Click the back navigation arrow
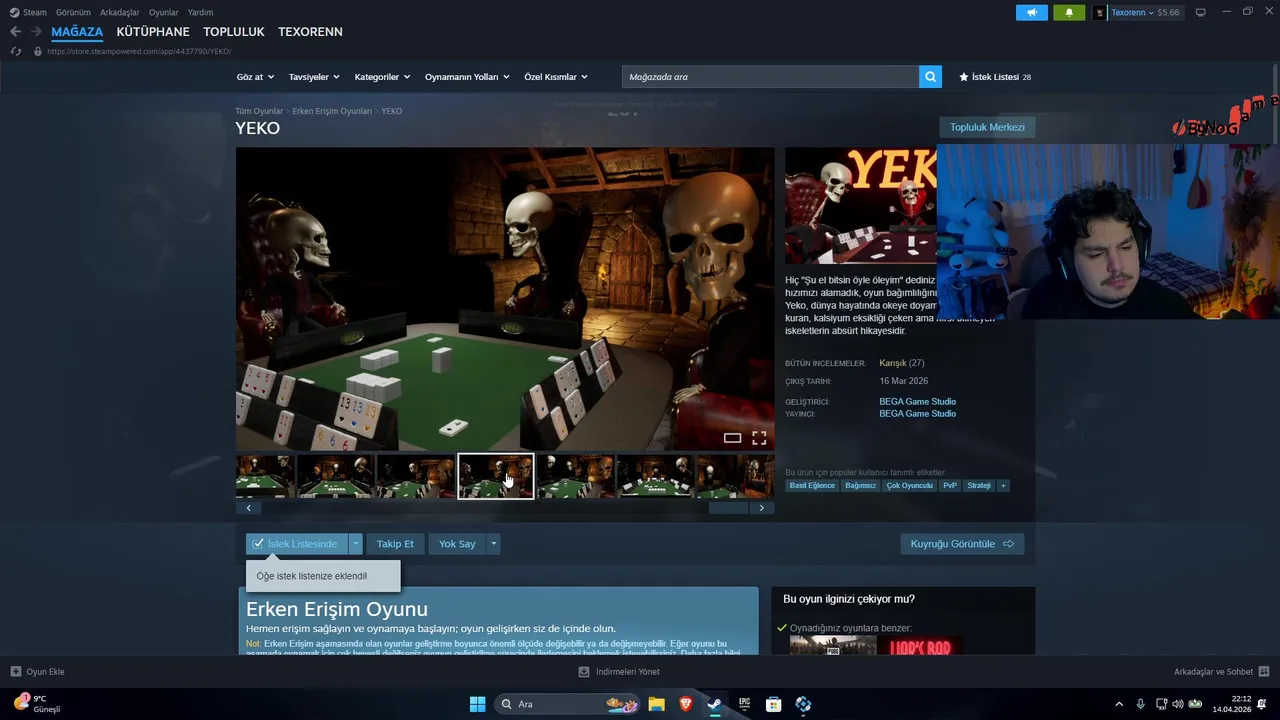Image resolution: width=1280 pixels, height=720 pixels. 15,32
